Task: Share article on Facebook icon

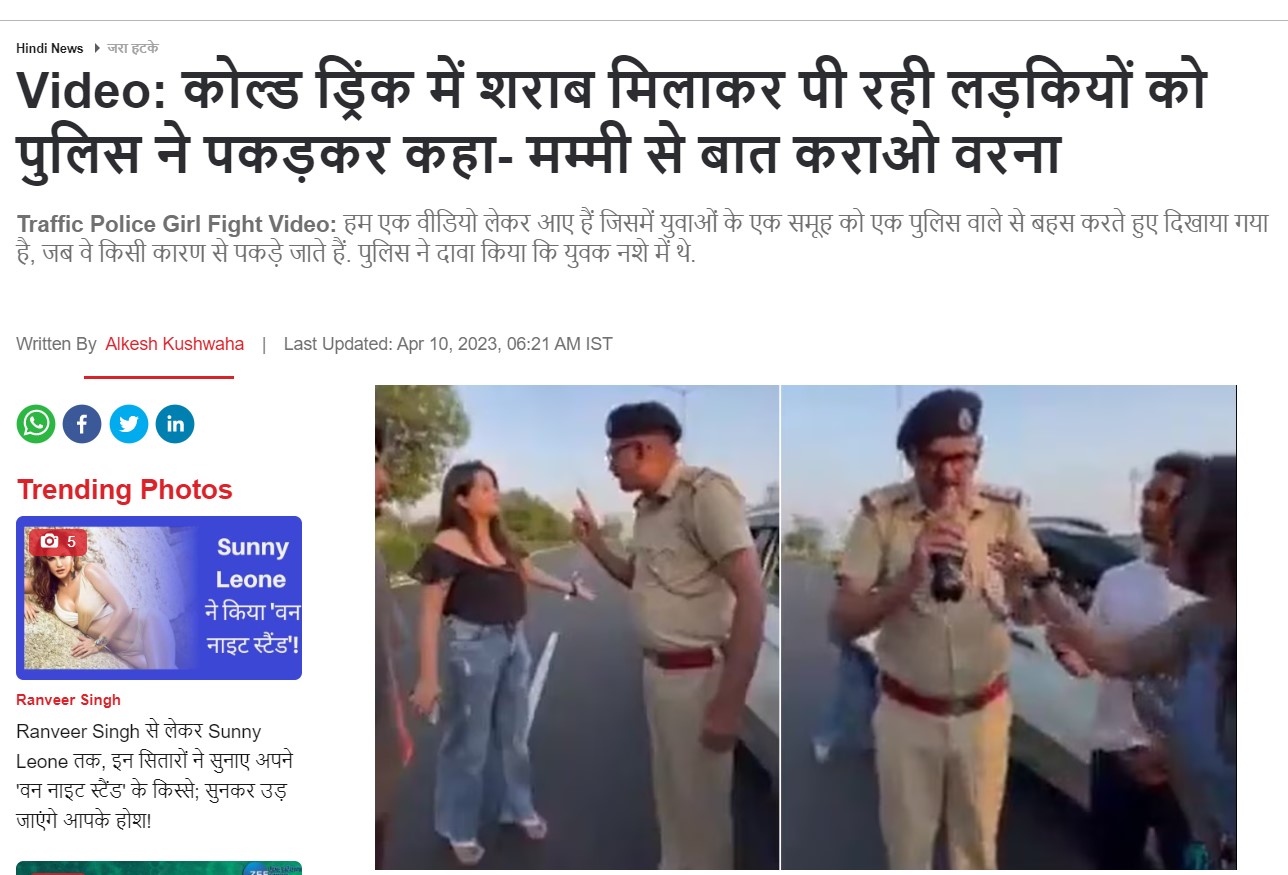Action: click(x=82, y=424)
